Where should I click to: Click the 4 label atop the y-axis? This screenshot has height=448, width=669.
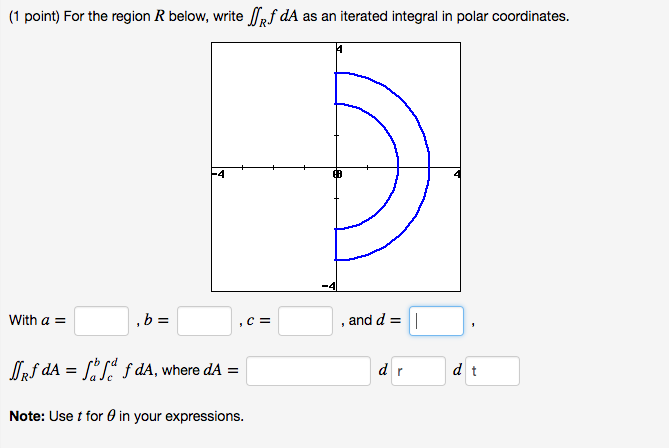(x=339, y=49)
